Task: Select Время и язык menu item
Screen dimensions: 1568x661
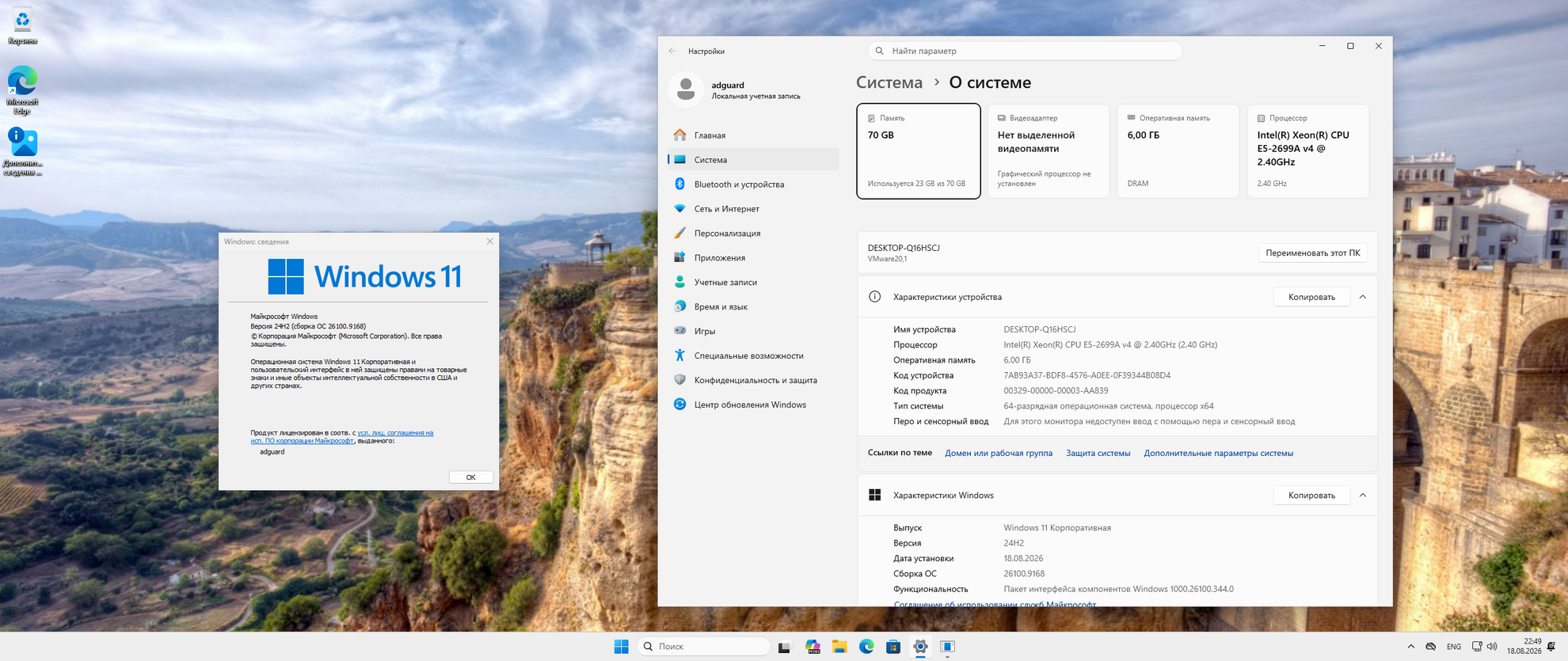Action: click(x=753, y=306)
